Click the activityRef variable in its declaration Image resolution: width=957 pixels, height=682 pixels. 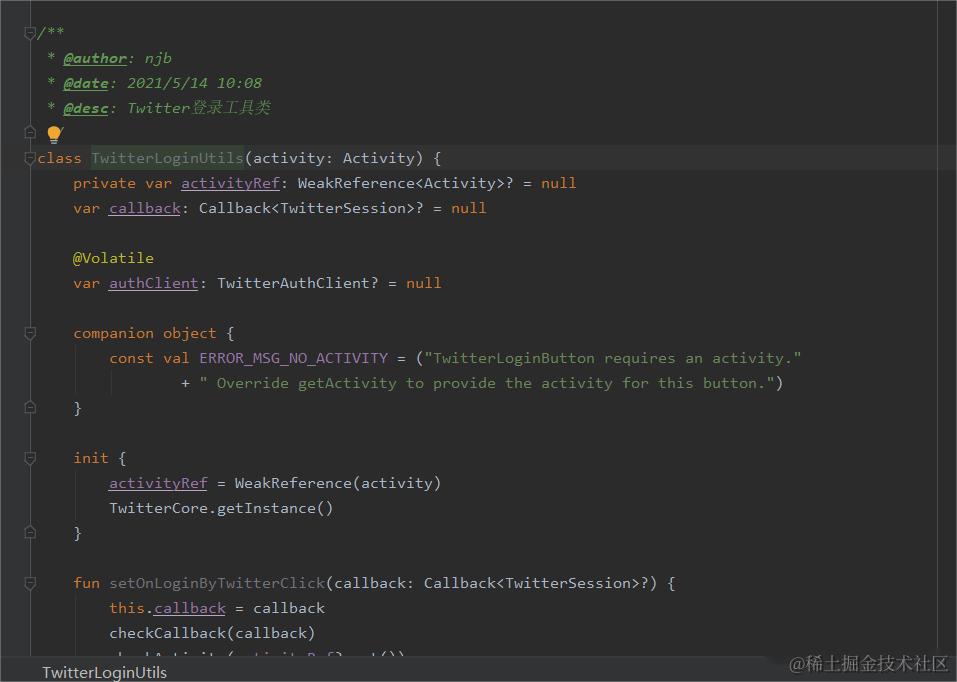(x=230, y=183)
